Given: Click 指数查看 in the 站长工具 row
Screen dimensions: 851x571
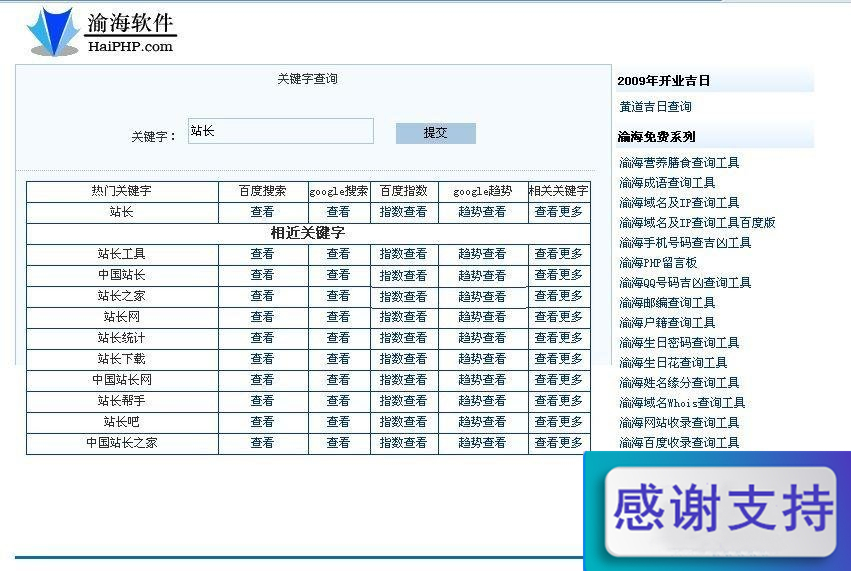Looking at the screenshot, I should [x=403, y=253].
